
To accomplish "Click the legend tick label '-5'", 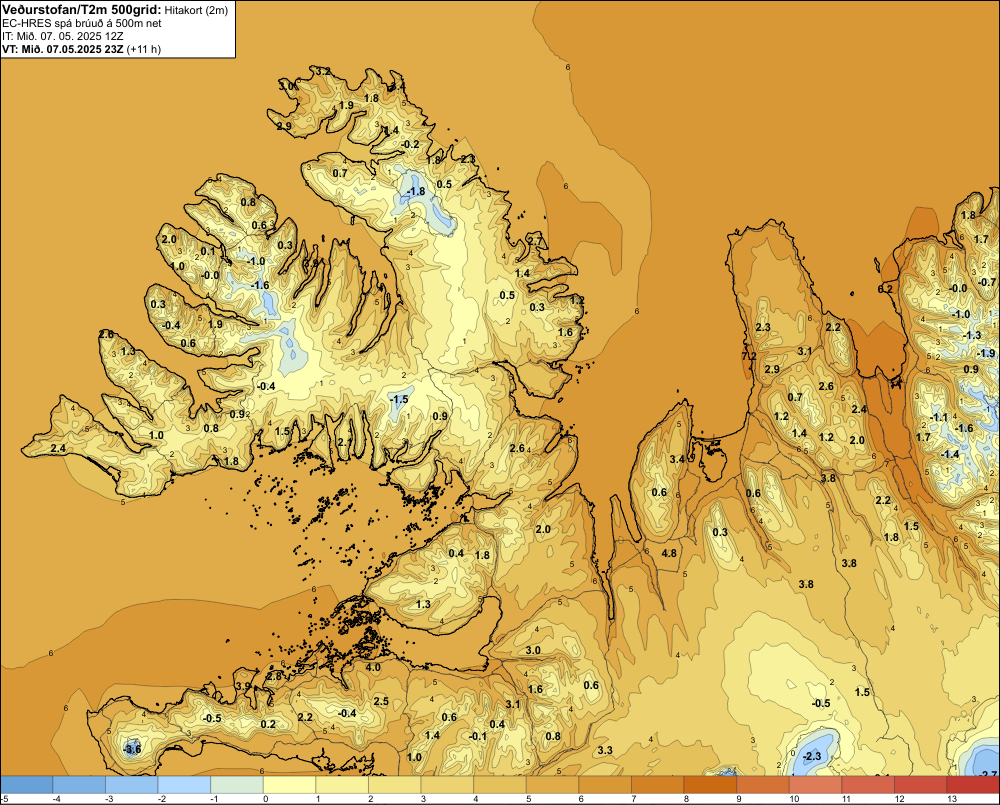I will [x=5, y=799].
